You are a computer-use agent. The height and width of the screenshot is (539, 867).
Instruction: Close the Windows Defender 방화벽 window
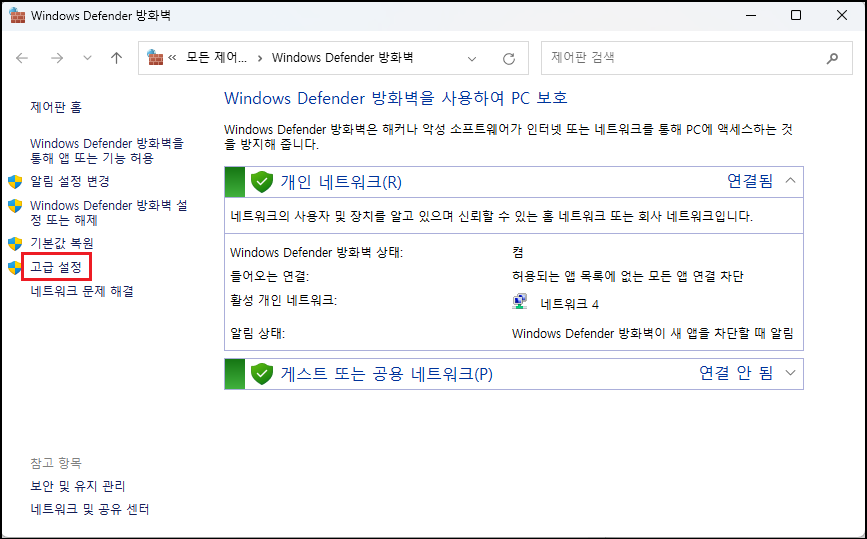(842, 15)
